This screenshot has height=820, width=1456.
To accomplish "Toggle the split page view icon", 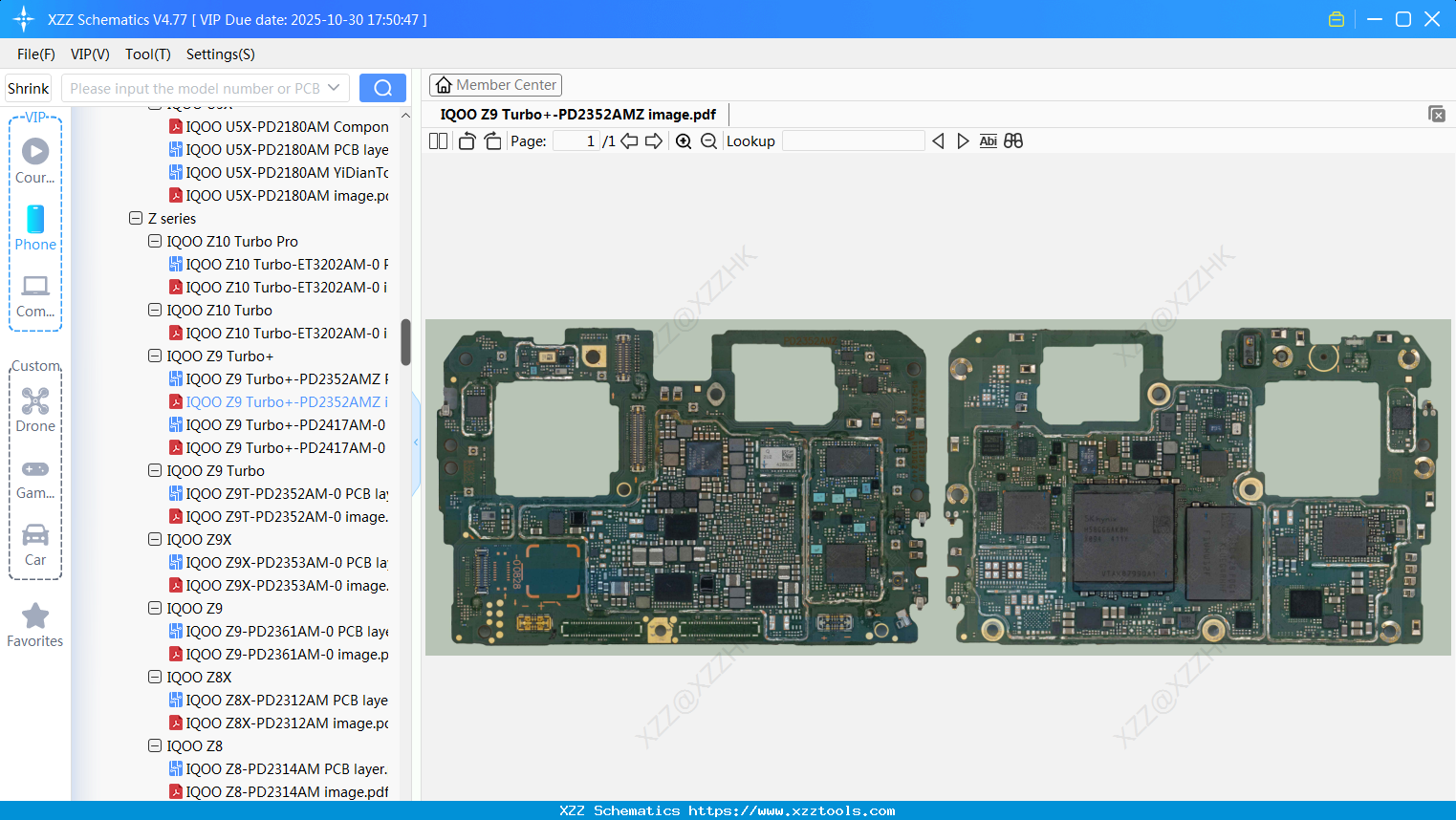I will click(x=438, y=141).
